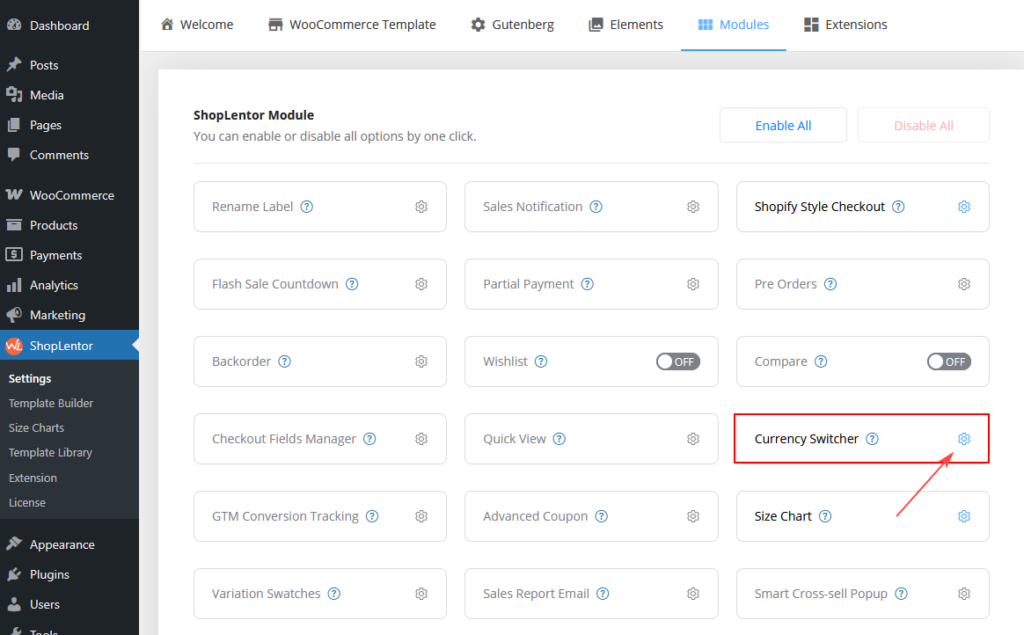
Task: Enable the Compare module switch
Action: (x=948, y=361)
